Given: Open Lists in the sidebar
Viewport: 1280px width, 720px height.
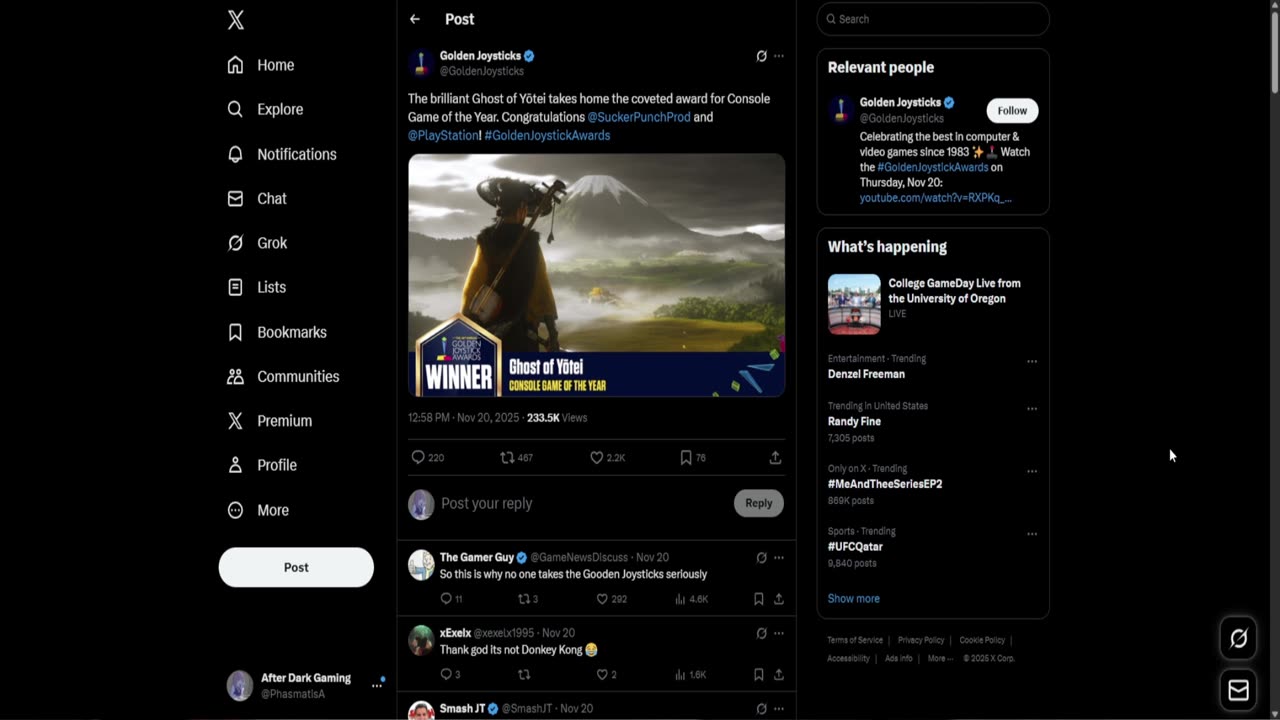Looking at the screenshot, I should point(257,287).
